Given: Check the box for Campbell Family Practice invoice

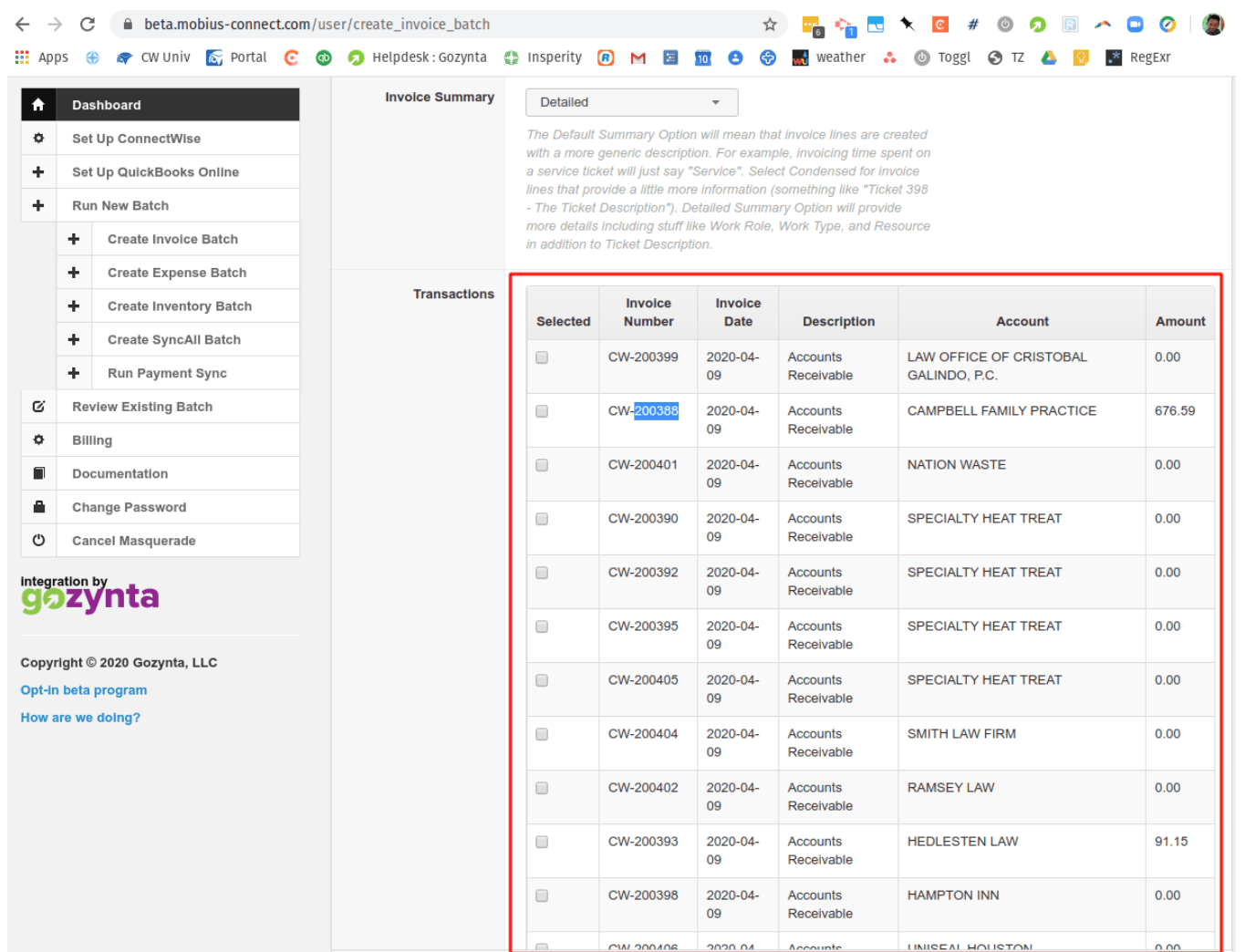Looking at the screenshot, I should pos(542,411).
